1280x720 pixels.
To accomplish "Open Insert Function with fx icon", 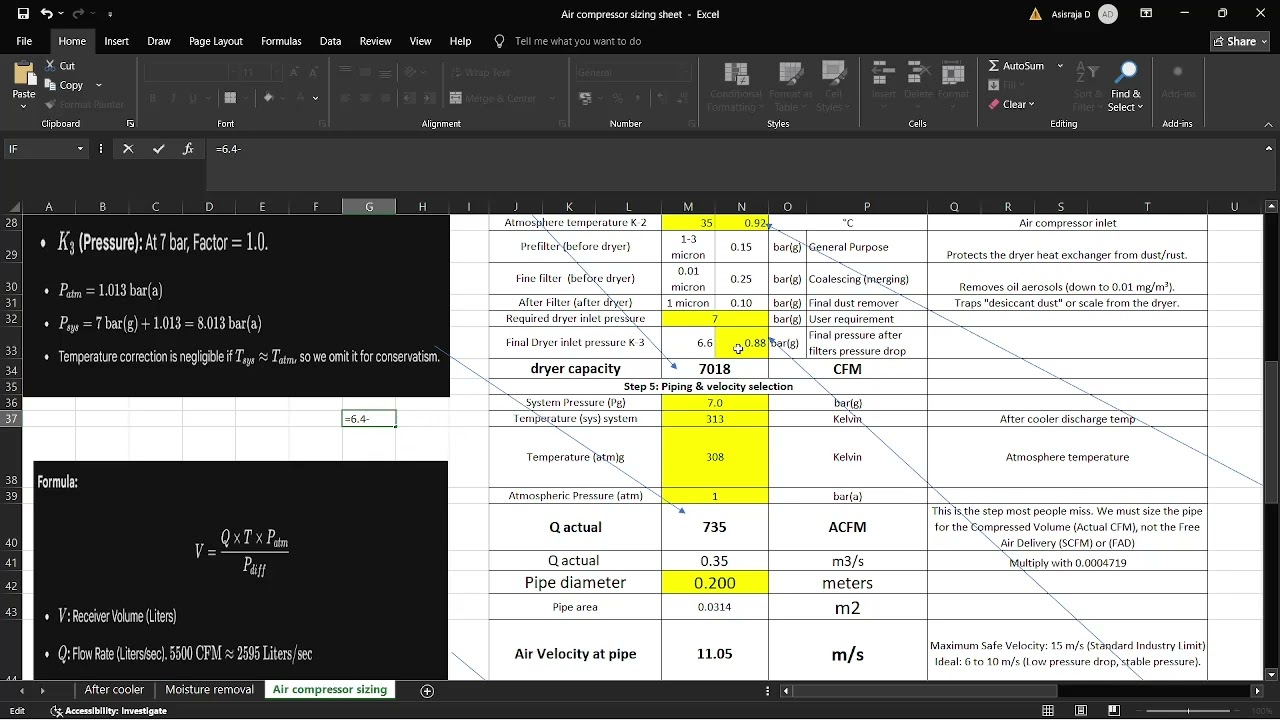I will click(188, 149).
